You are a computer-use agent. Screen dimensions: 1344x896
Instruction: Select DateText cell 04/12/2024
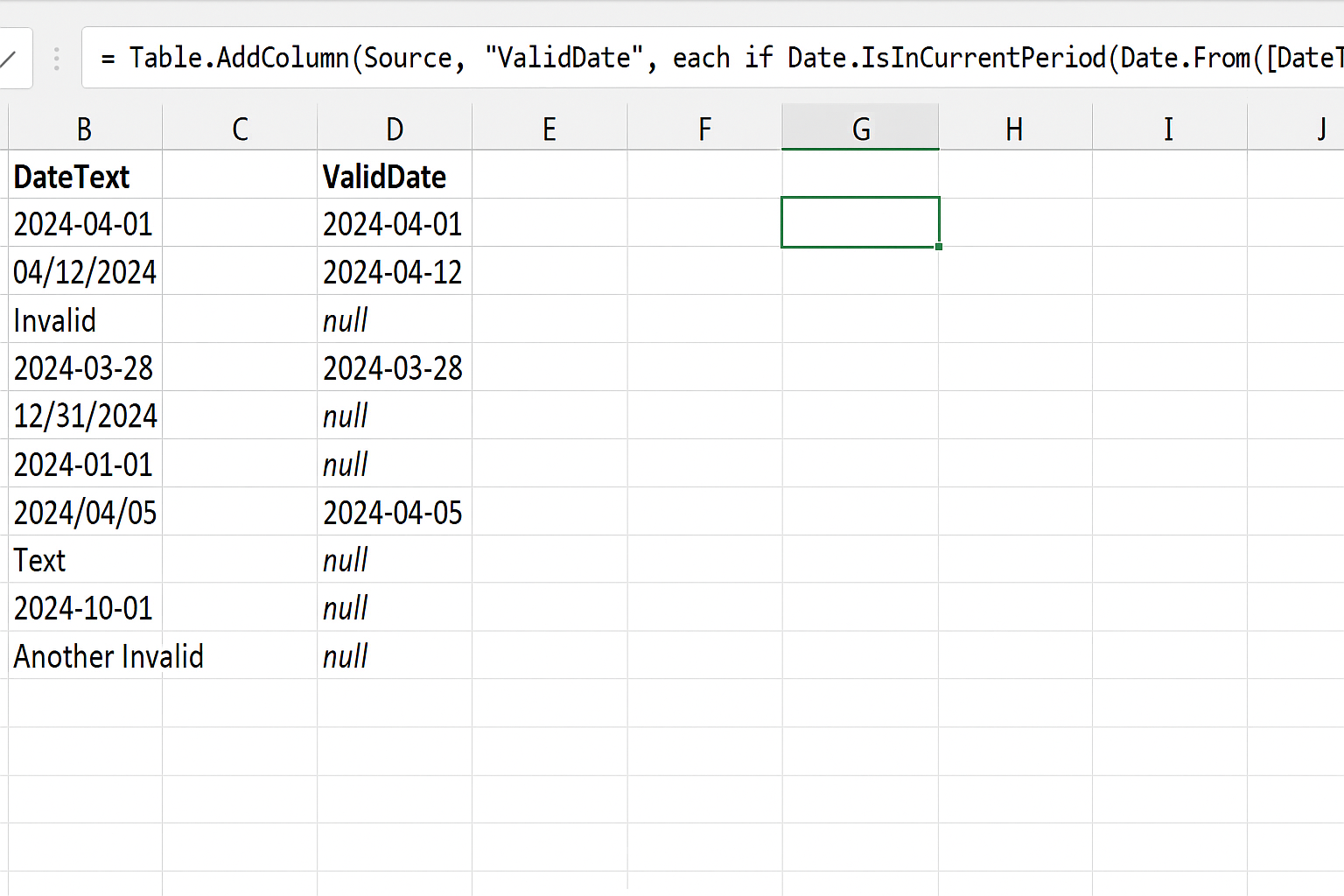[85, 271]
